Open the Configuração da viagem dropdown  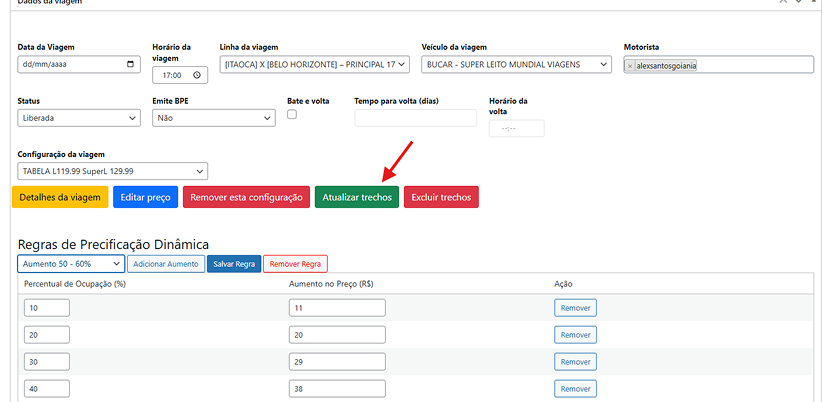coord(112,171)
